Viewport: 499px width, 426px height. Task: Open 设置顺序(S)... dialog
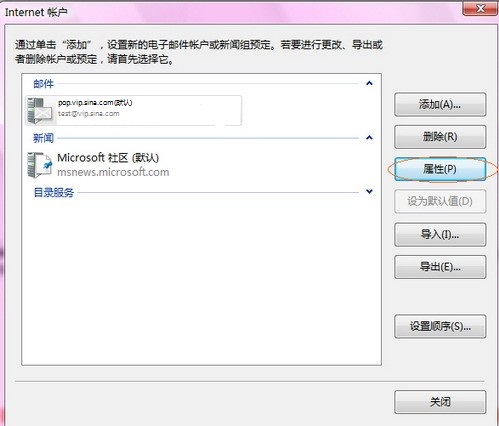(440, 327)
